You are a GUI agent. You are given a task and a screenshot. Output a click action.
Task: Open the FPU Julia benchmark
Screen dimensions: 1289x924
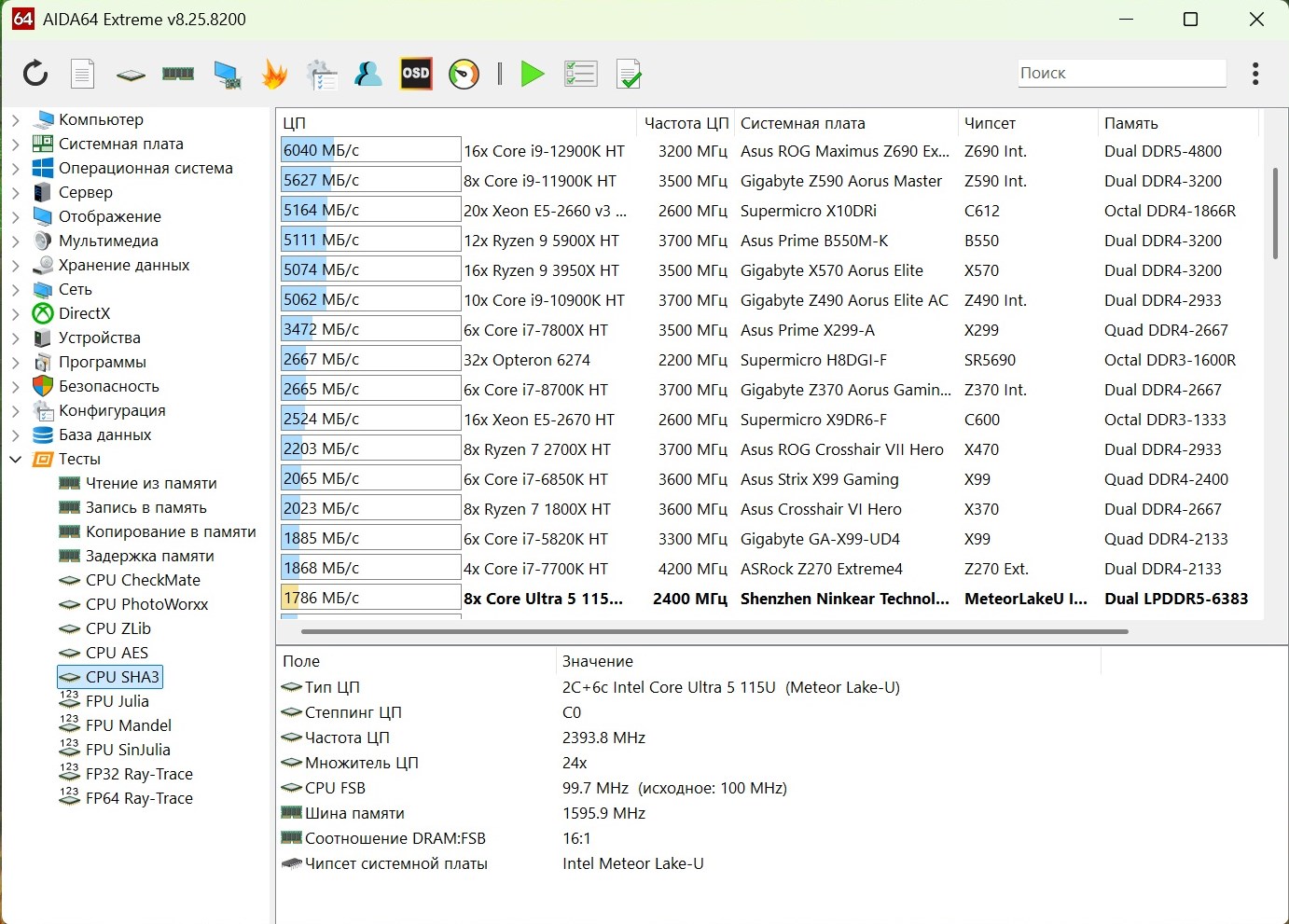click(x=117, y=701)
